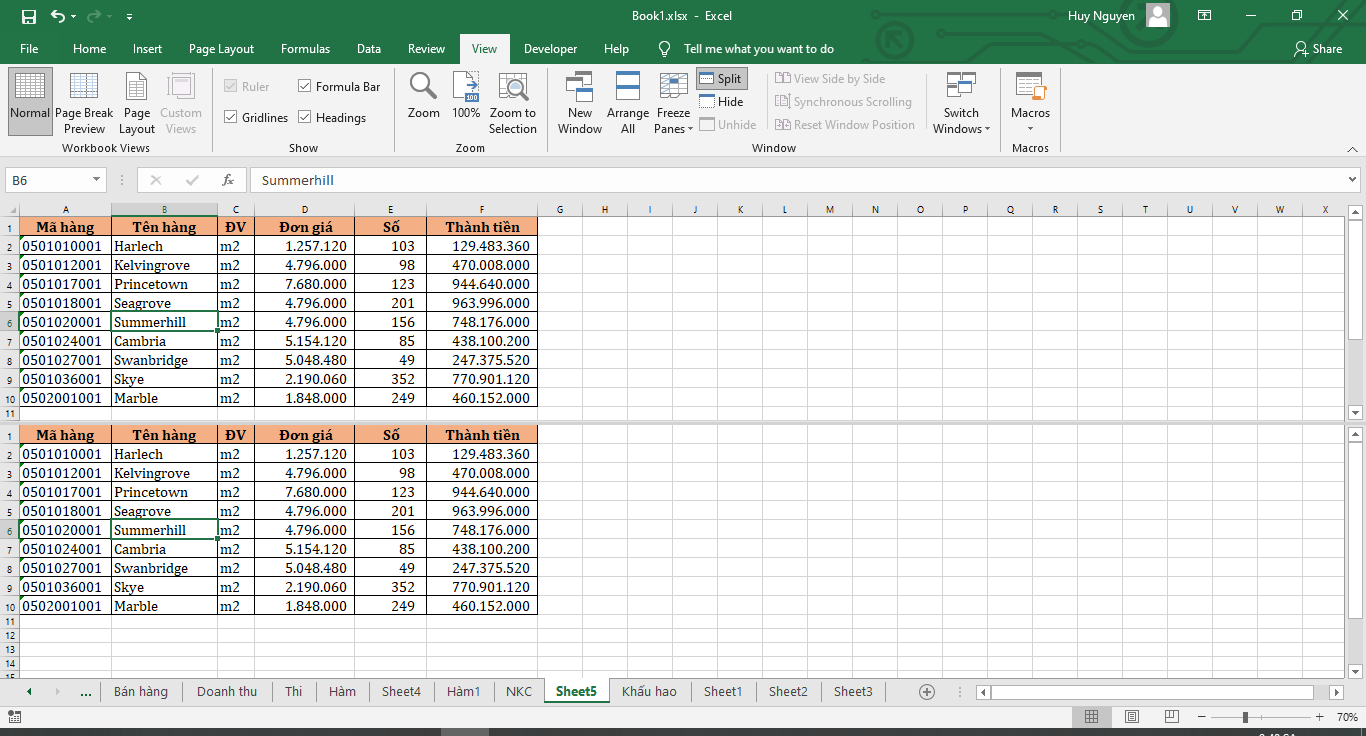Disable the Headings checkbox
The image size is (1366, 736).
point(305,118)
